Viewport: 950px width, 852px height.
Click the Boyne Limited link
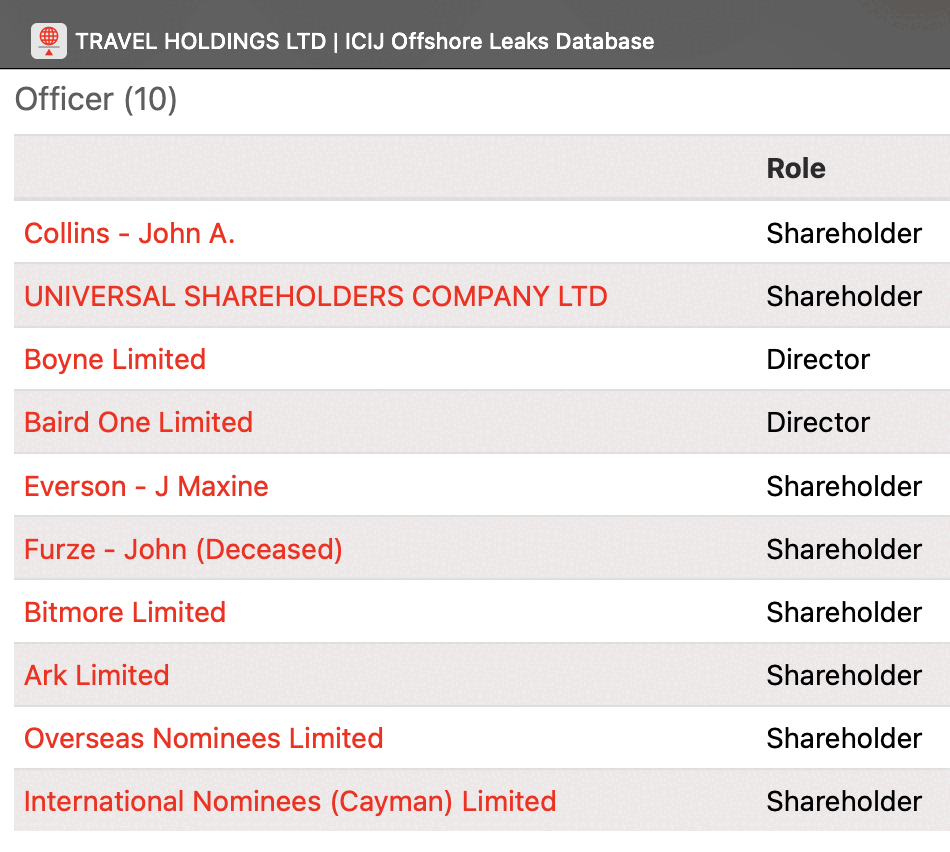click(x=115, y=359)
